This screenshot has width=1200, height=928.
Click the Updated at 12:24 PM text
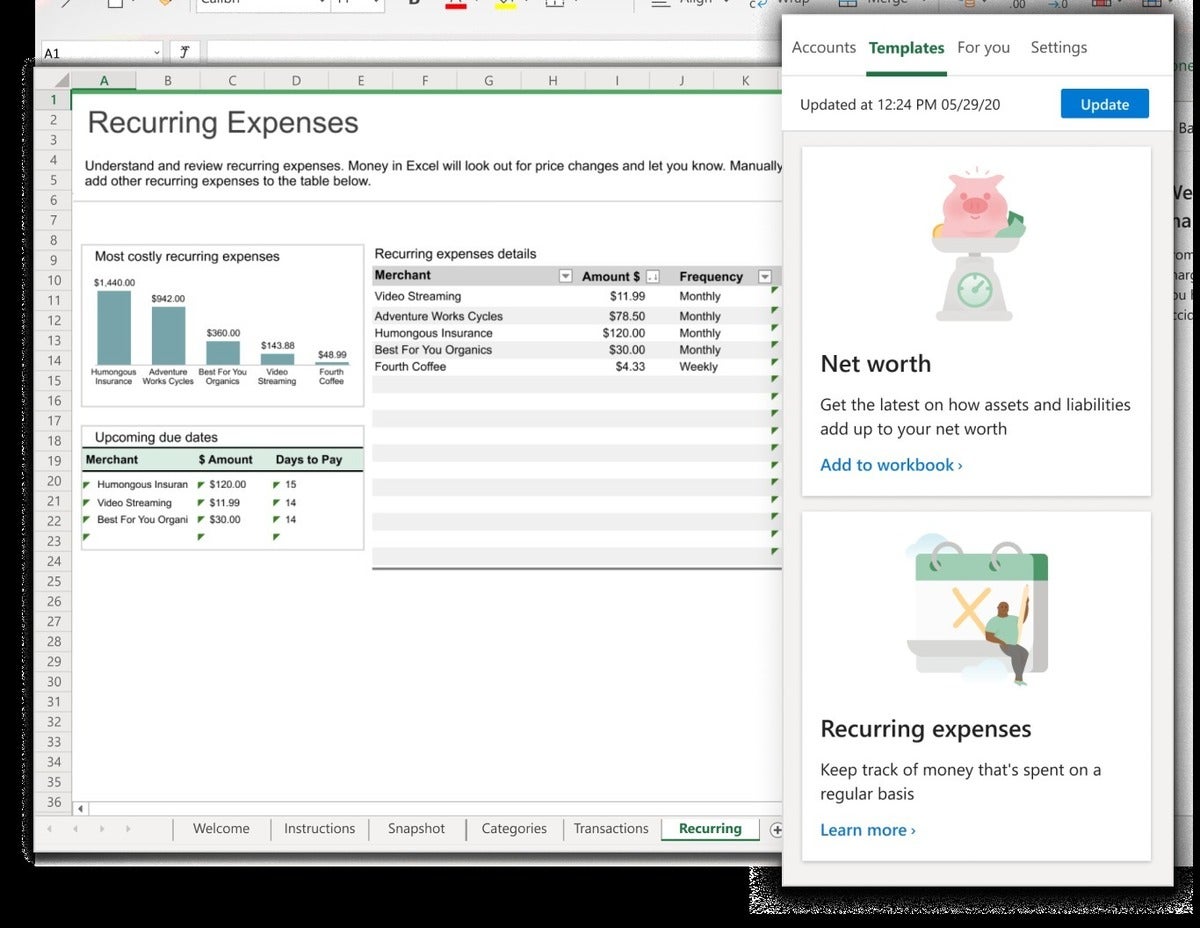[902, 105]
